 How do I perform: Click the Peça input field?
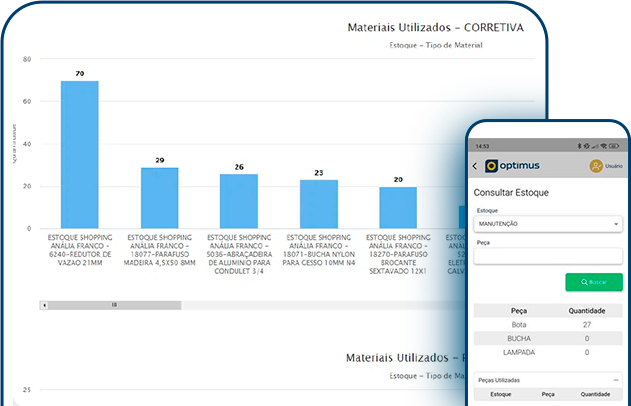coord(548,256)
